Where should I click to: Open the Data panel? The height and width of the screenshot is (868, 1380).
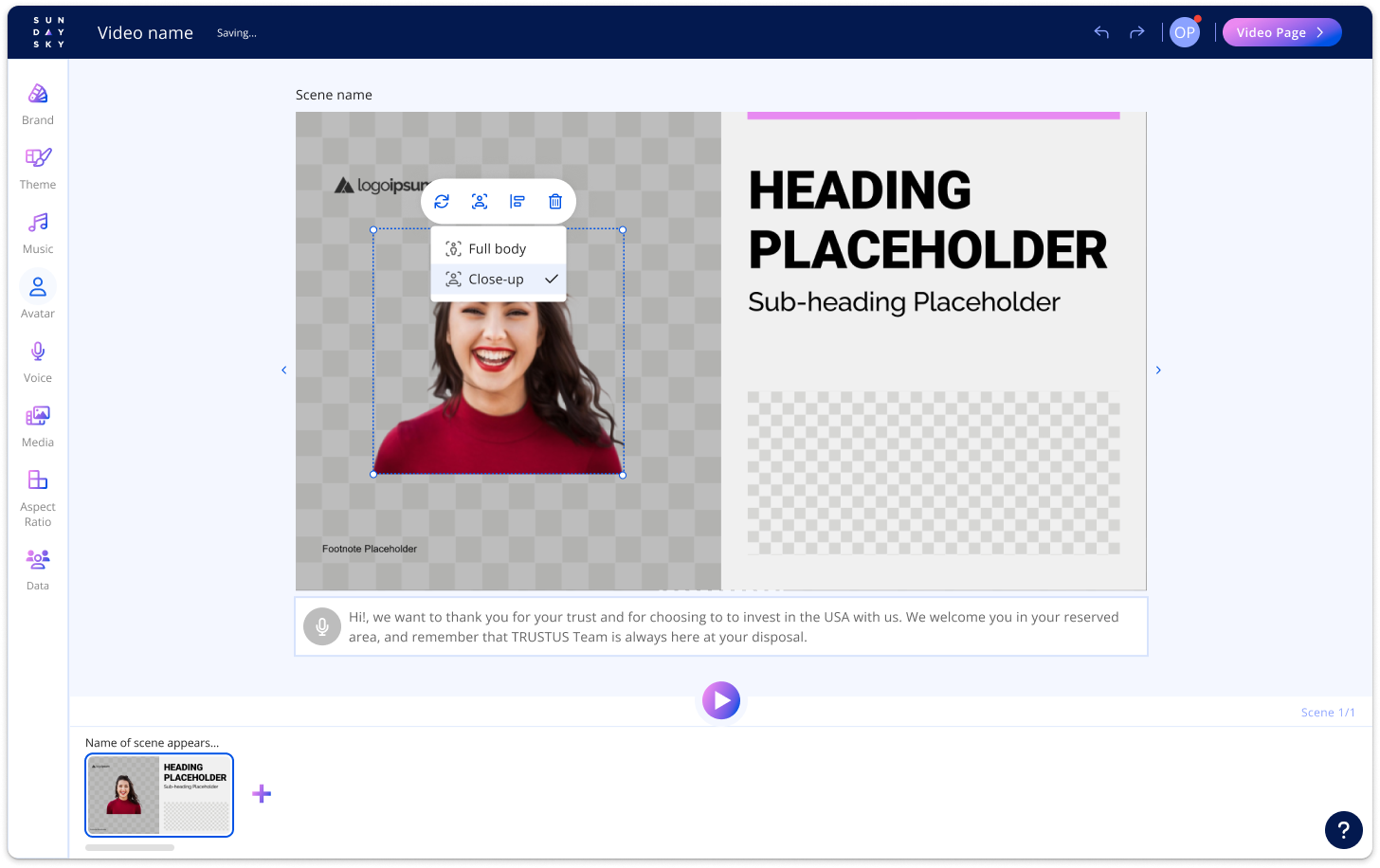[x=38, y=569]
